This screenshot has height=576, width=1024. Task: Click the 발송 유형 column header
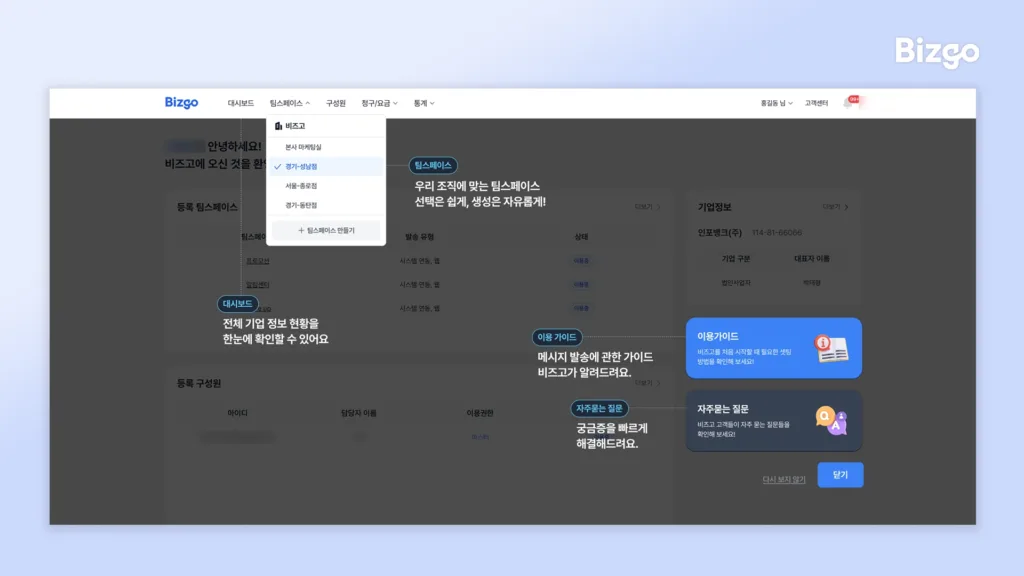pyautogui.click(x=419, y=237)
